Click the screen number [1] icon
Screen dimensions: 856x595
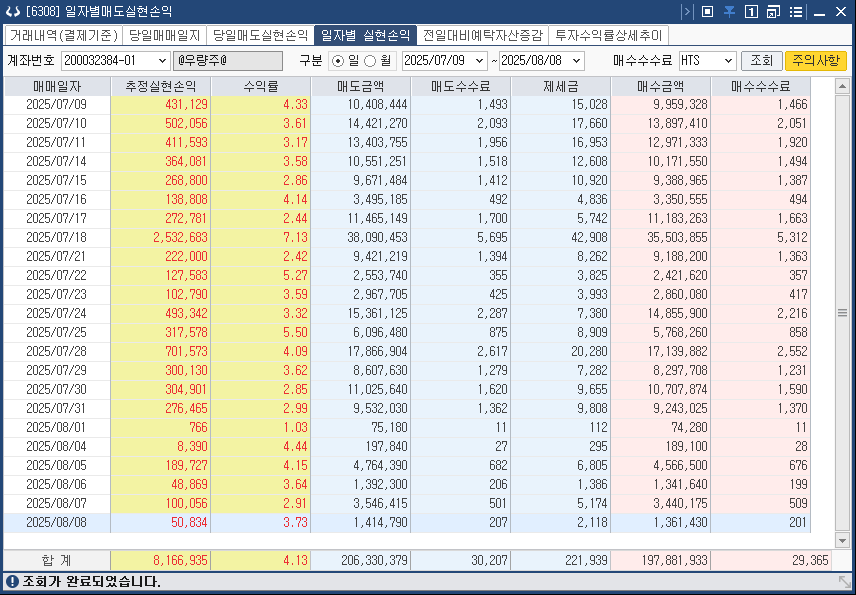coord(751,12)
